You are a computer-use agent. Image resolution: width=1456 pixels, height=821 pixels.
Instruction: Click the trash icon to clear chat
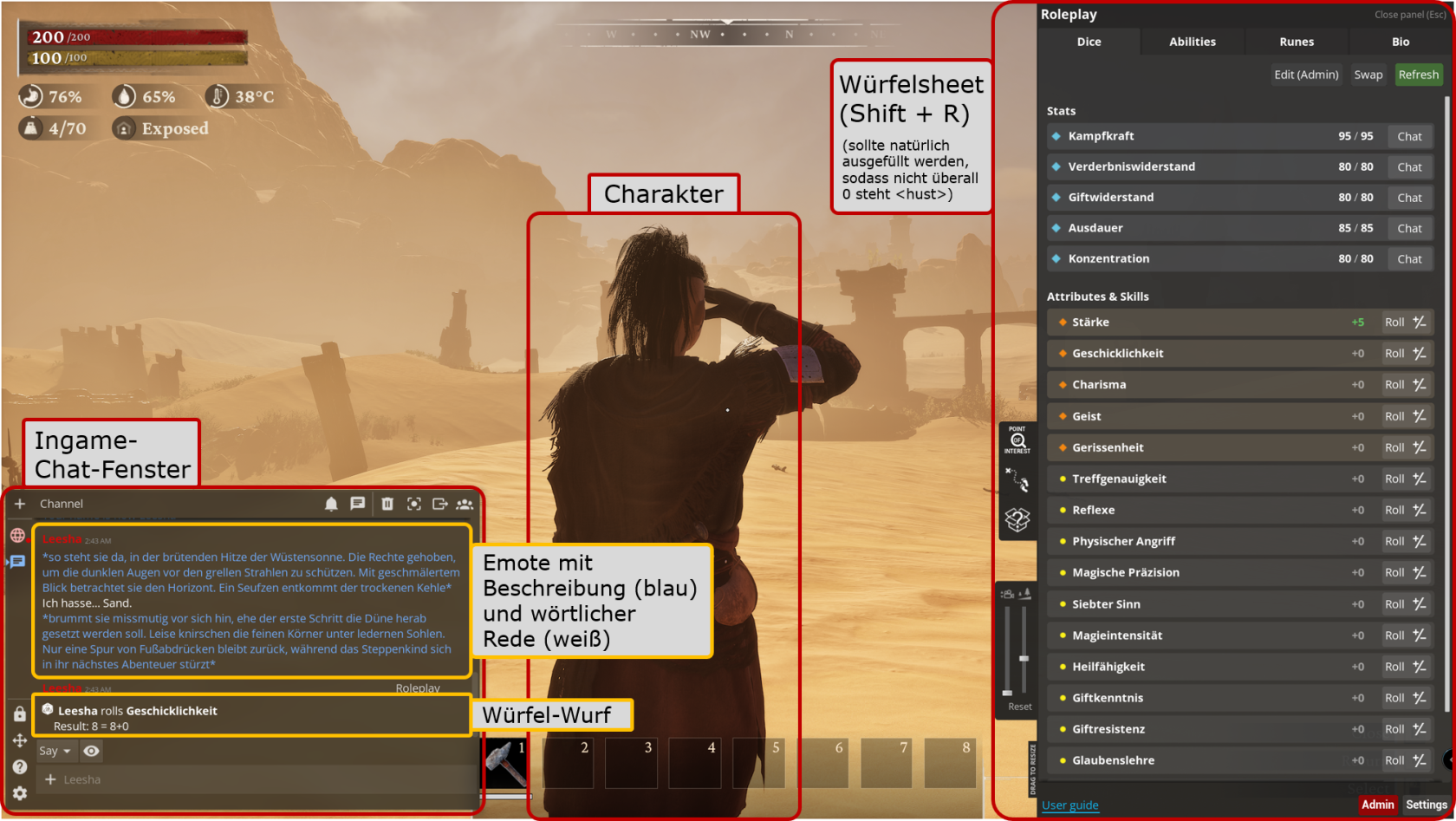[x=387, y=504]
